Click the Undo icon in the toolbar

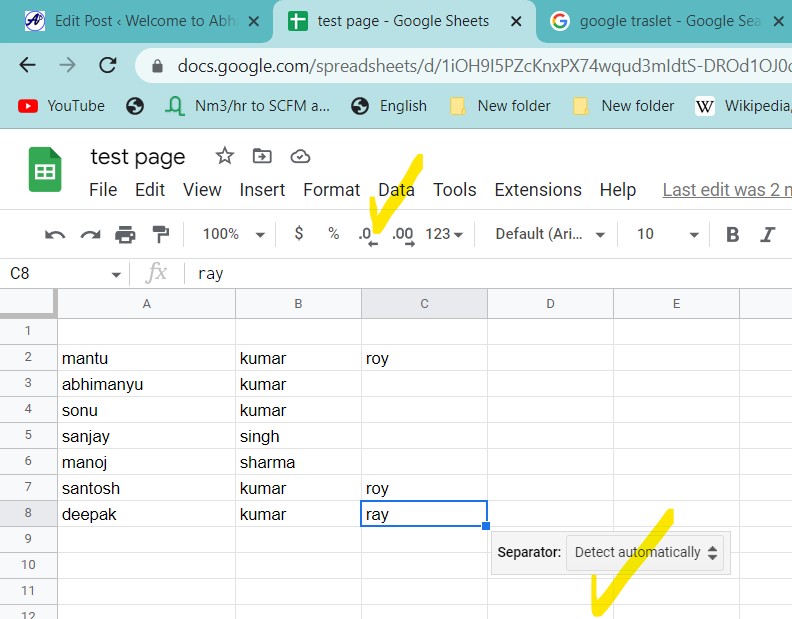point(55,234)
